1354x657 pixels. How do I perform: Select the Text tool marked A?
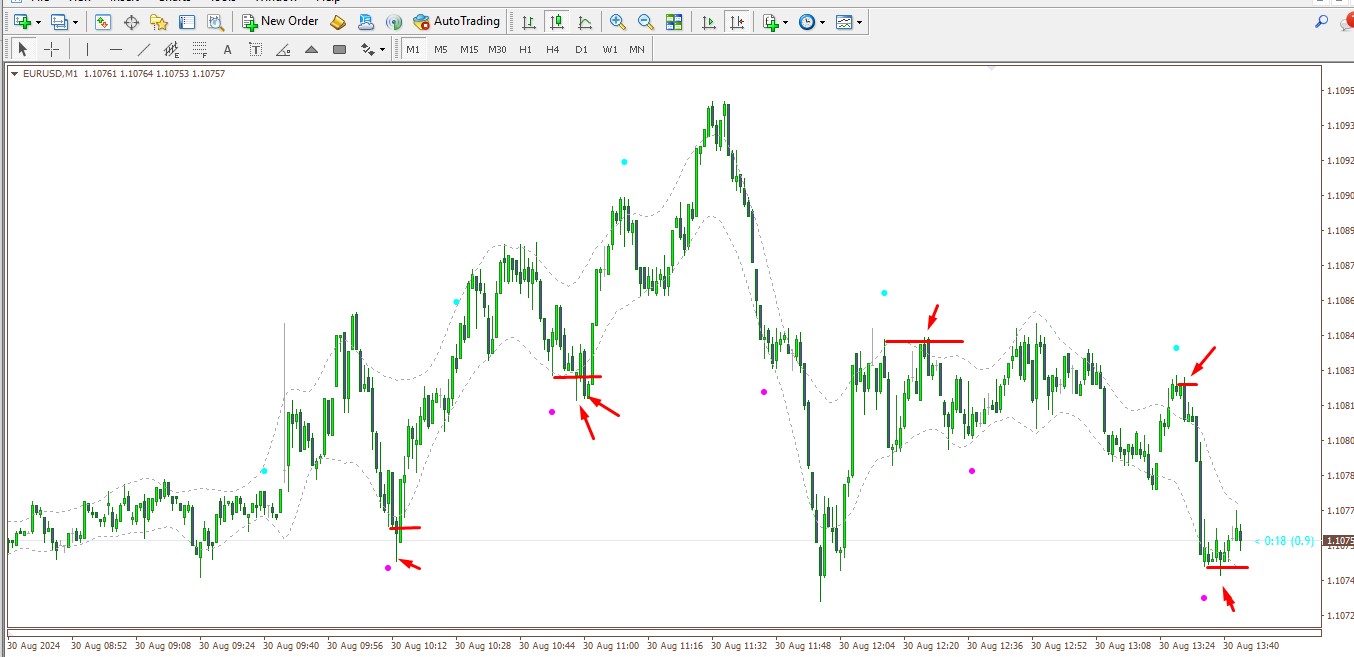[228, 49]
